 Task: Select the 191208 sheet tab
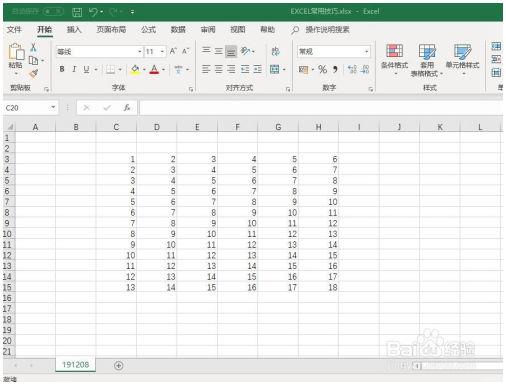[x=75, y=365]
